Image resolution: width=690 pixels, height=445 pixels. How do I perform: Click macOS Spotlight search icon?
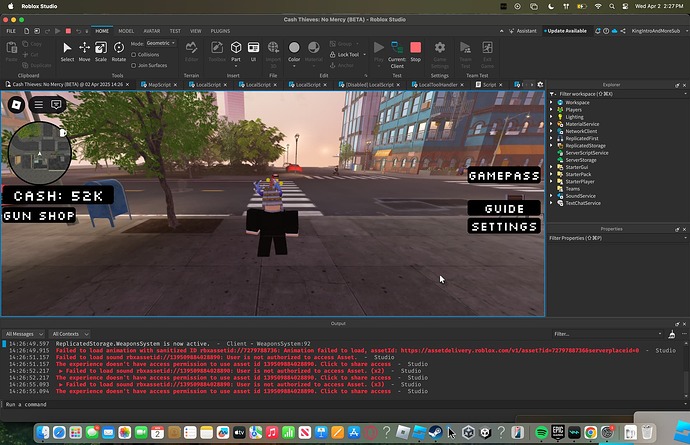pos(612,7)
